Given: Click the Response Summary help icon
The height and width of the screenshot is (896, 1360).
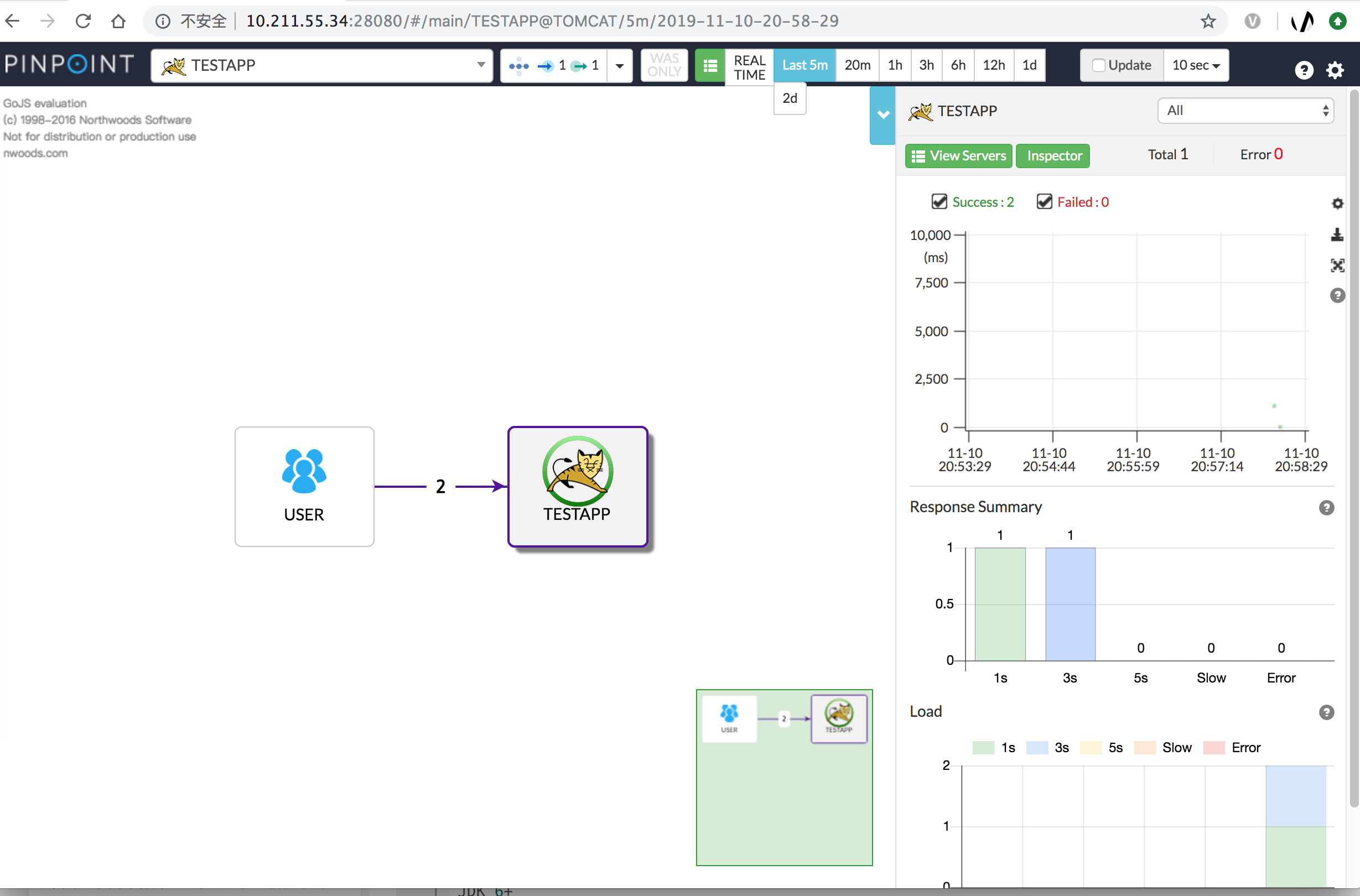Looking at the screenshot, I should [x=1326, y=507].
